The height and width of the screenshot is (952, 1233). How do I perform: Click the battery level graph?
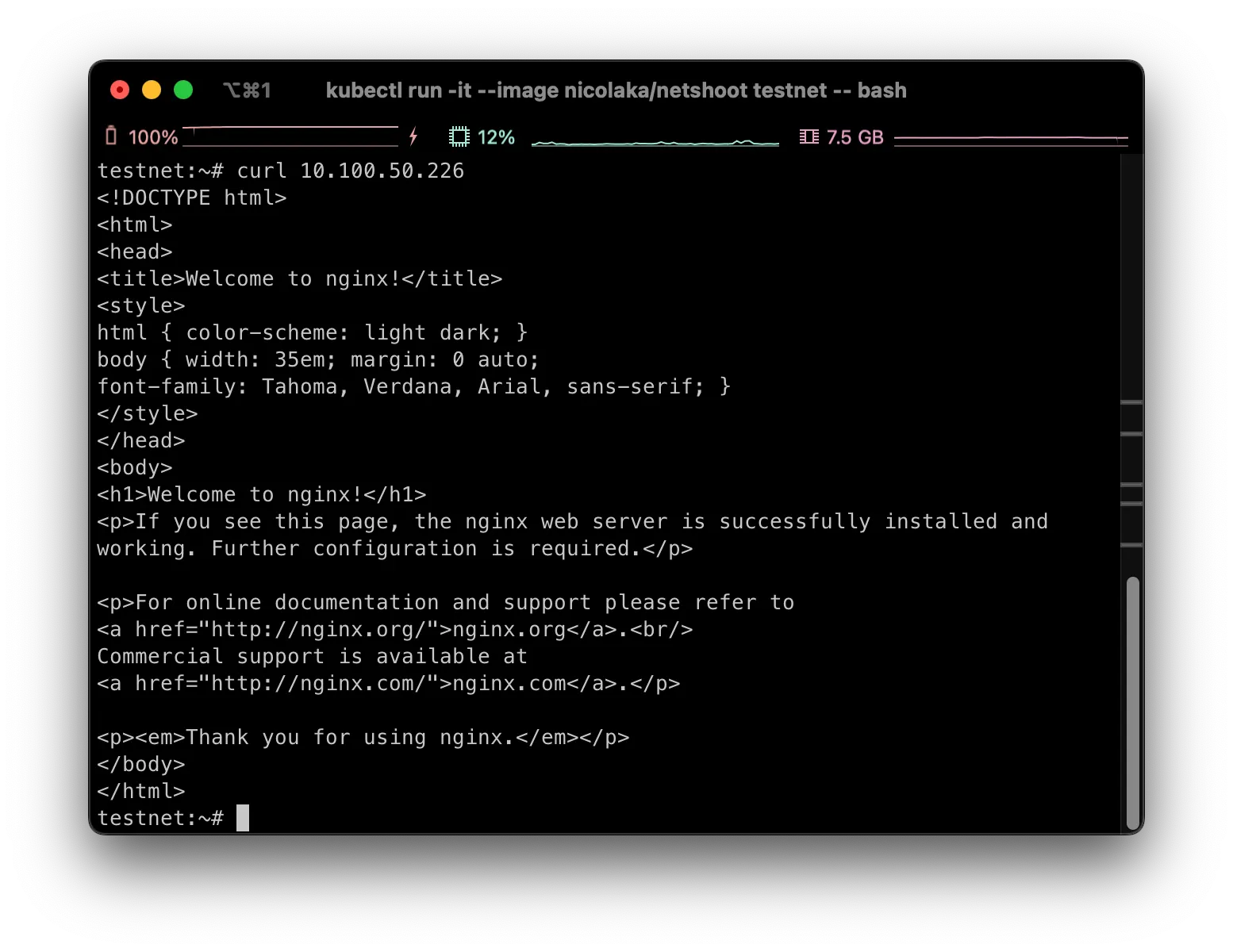click(x=291, y=136)
